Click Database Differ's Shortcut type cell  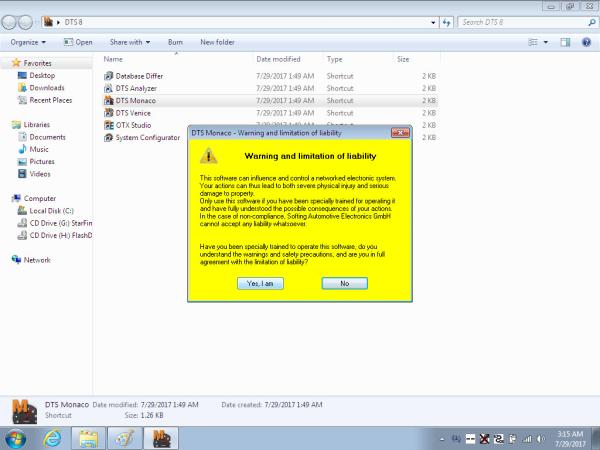coord(340,76)
